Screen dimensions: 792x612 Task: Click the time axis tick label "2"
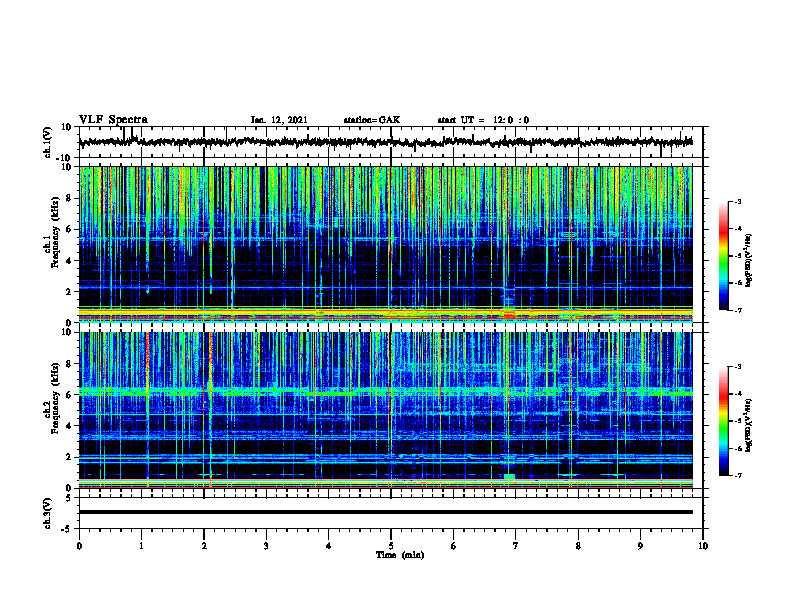click(204, 546)
